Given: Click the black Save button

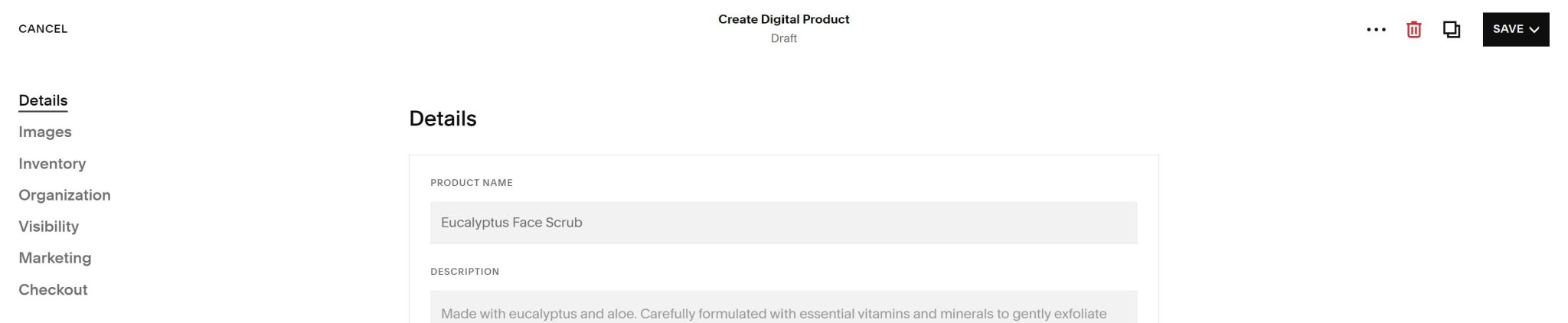Looking at the screenshot, I should (1515, 29).
